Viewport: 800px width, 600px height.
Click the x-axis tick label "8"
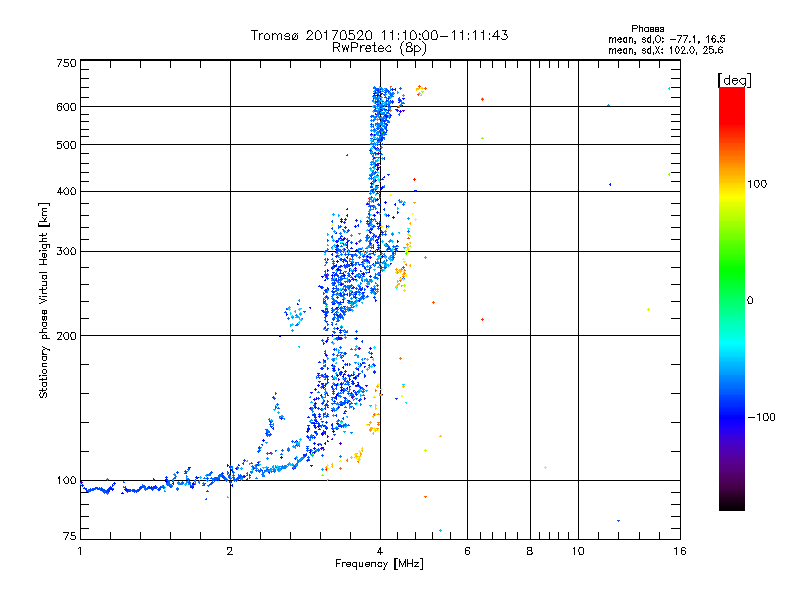point(530,551)
